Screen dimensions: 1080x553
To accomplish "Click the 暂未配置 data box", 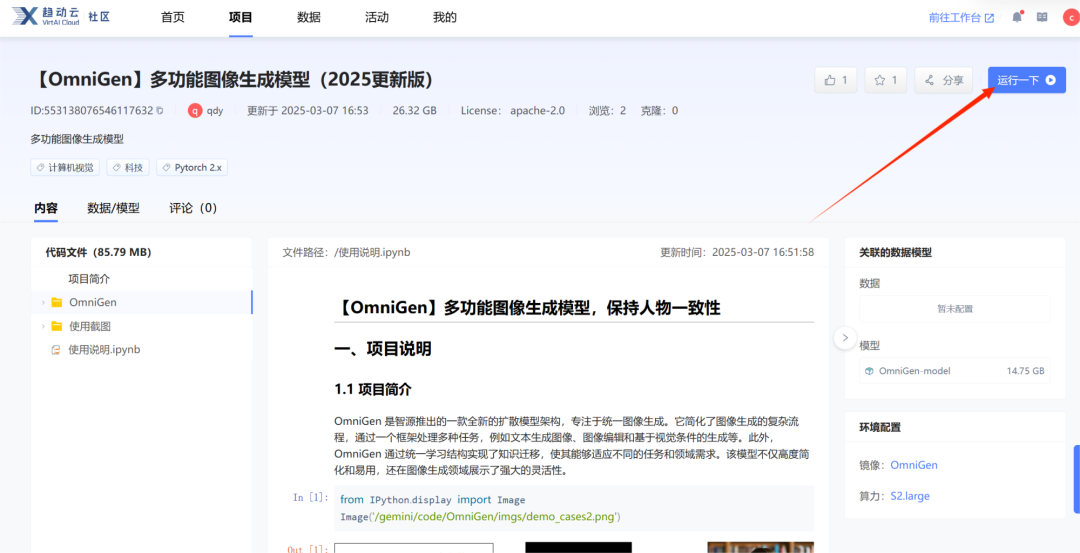I will [x=955, y=309].
